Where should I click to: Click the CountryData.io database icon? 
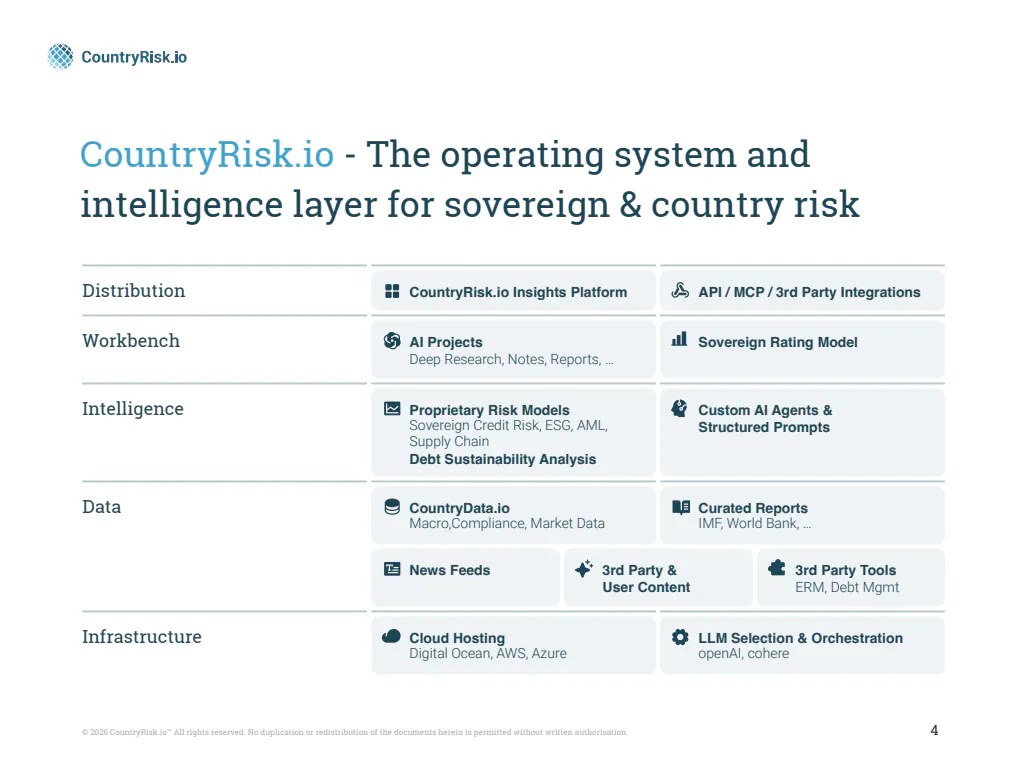click(392, 507)
